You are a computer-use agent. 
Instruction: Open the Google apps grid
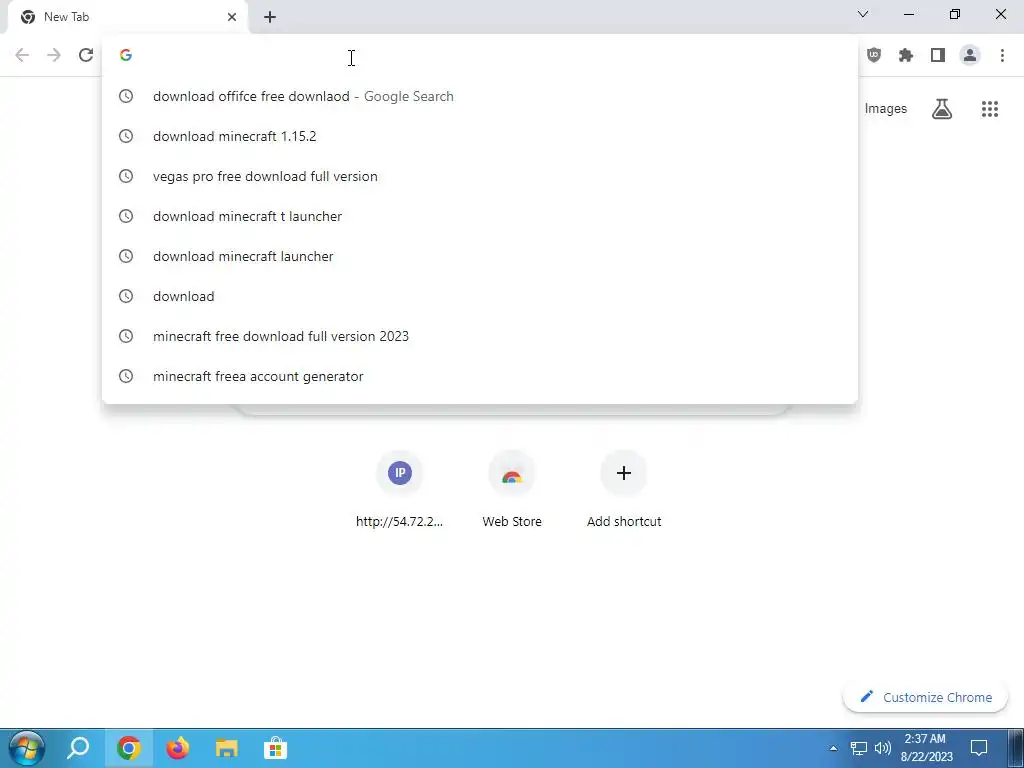990,109
